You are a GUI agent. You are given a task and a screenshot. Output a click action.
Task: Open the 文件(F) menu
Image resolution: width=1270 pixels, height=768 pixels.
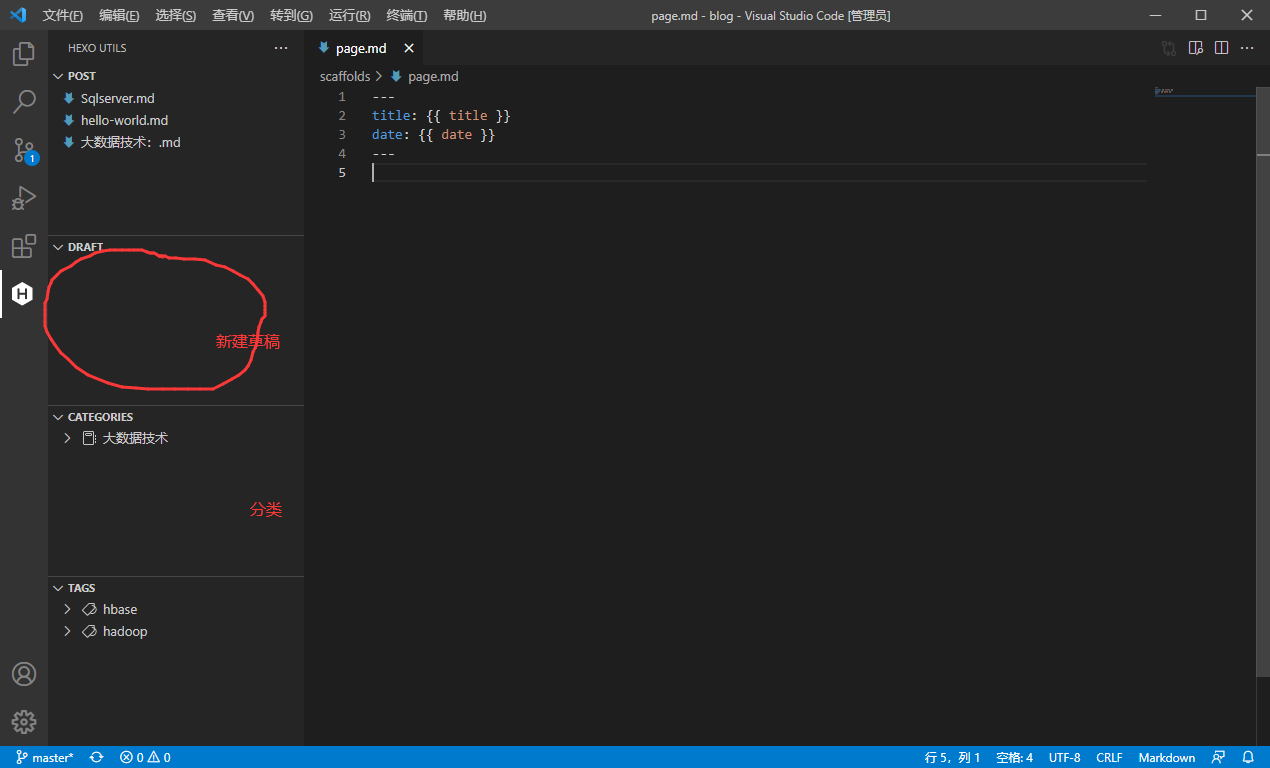(x=63, y=15)
